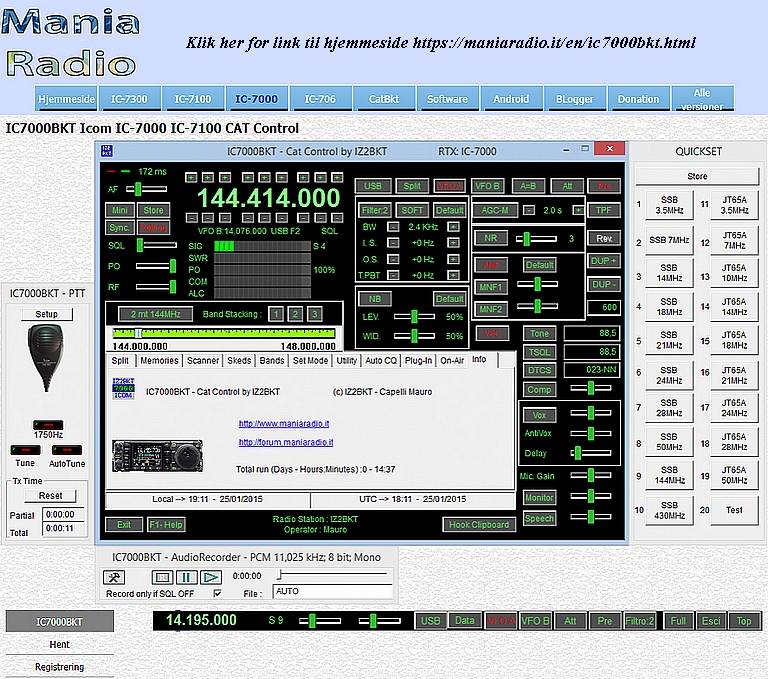Open Software navigation item
Screen dimensions: 768x679
click(x=447, y=98)
